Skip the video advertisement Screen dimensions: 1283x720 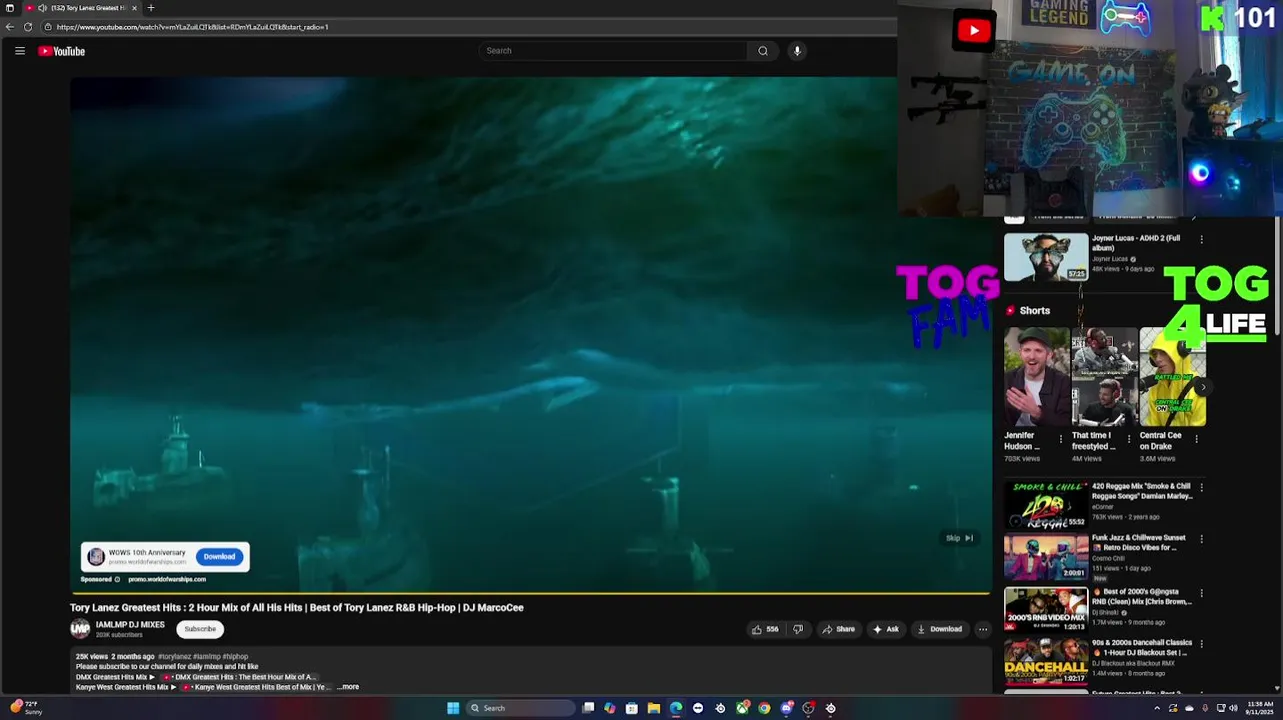click(x=960, y=538)
